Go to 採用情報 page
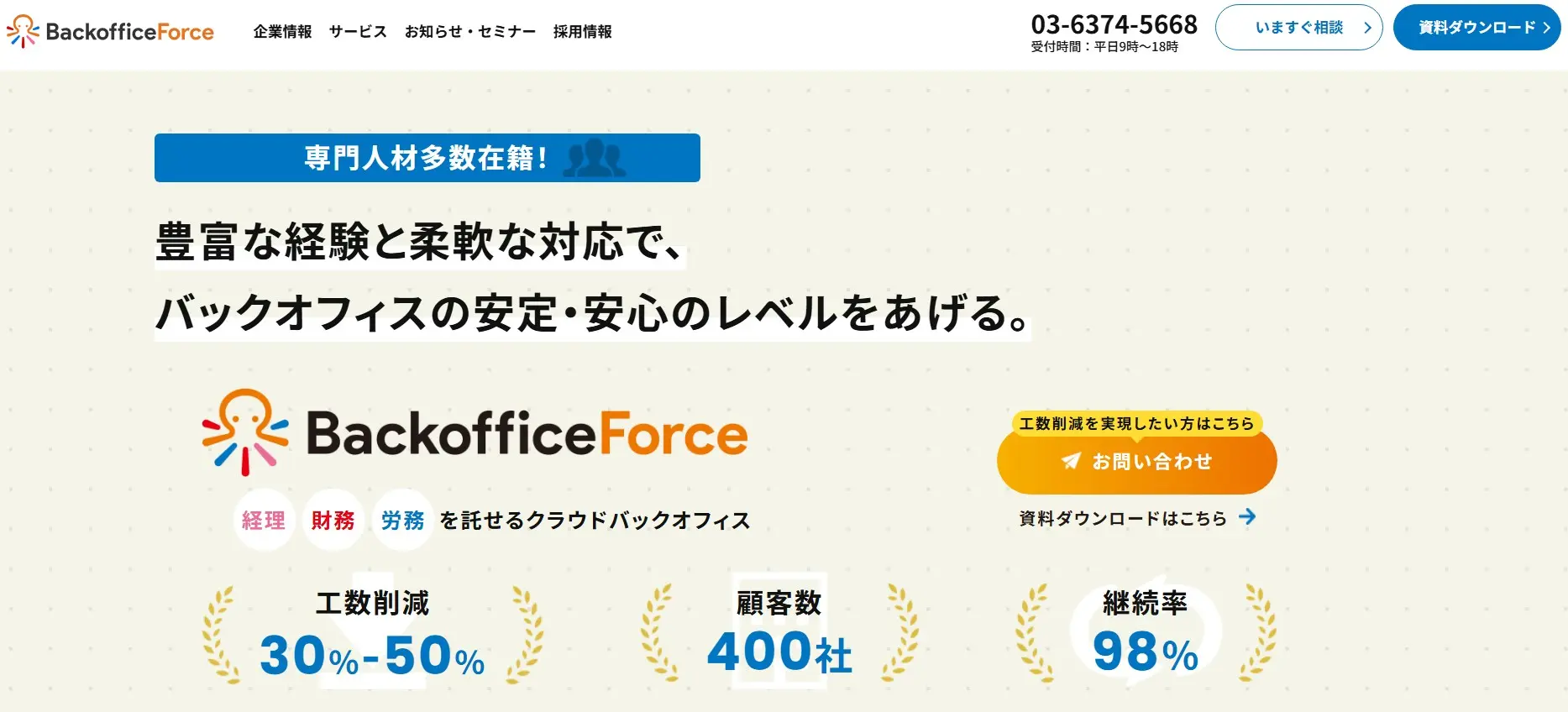The height and width of the screenshot is (712, 1568). [582, 32]
